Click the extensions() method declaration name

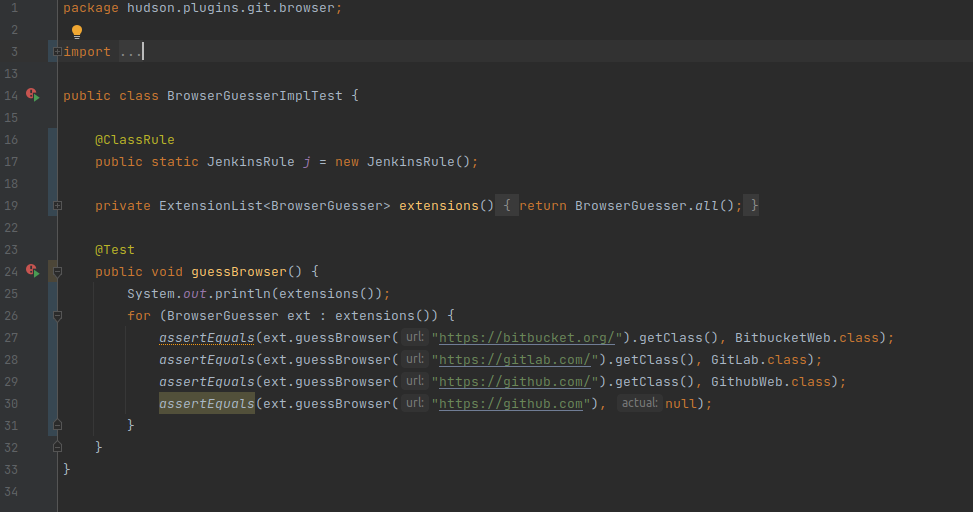[x=439, y=205]
